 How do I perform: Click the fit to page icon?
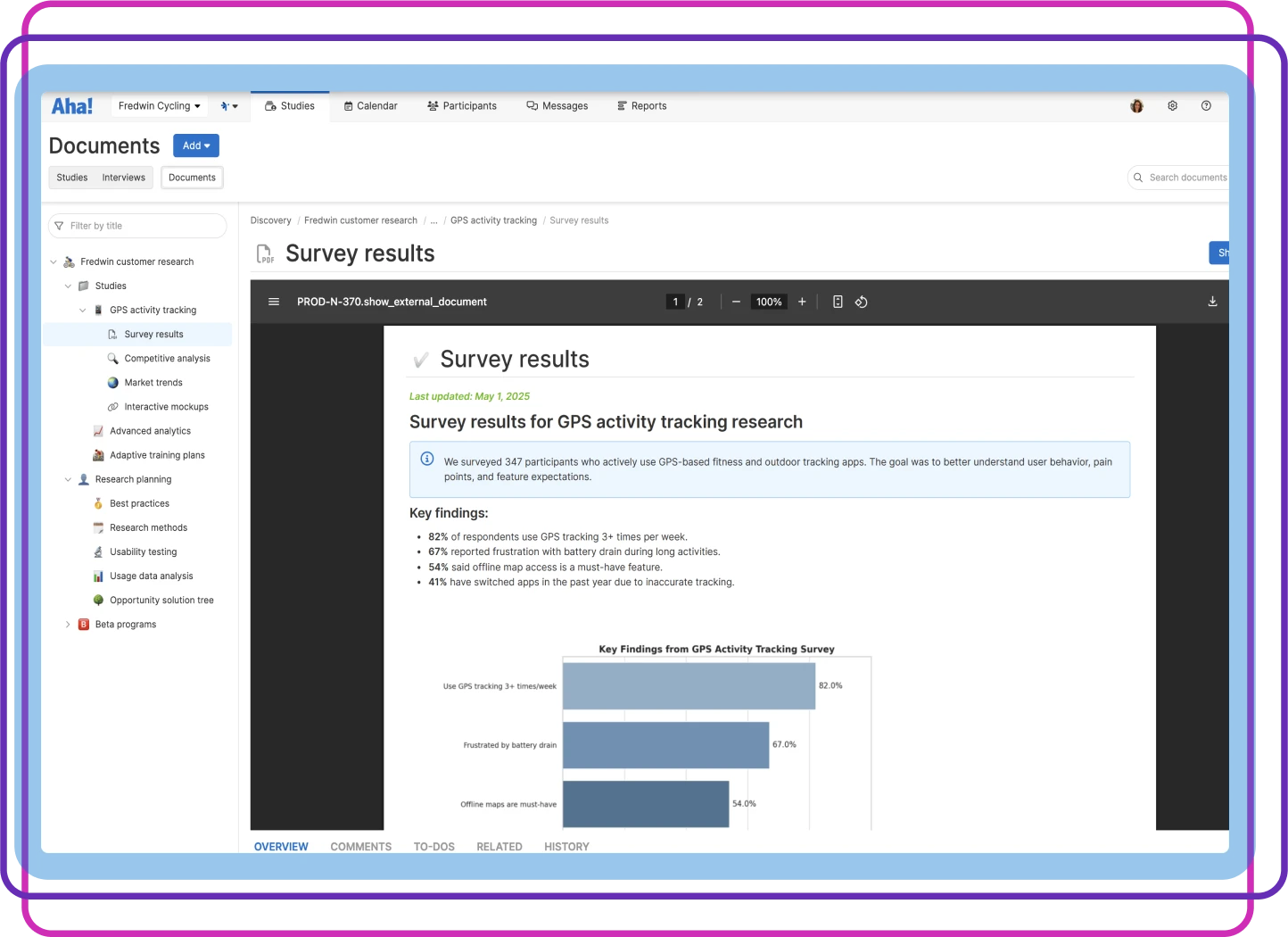pyautogui.click(x=838, y=302)
